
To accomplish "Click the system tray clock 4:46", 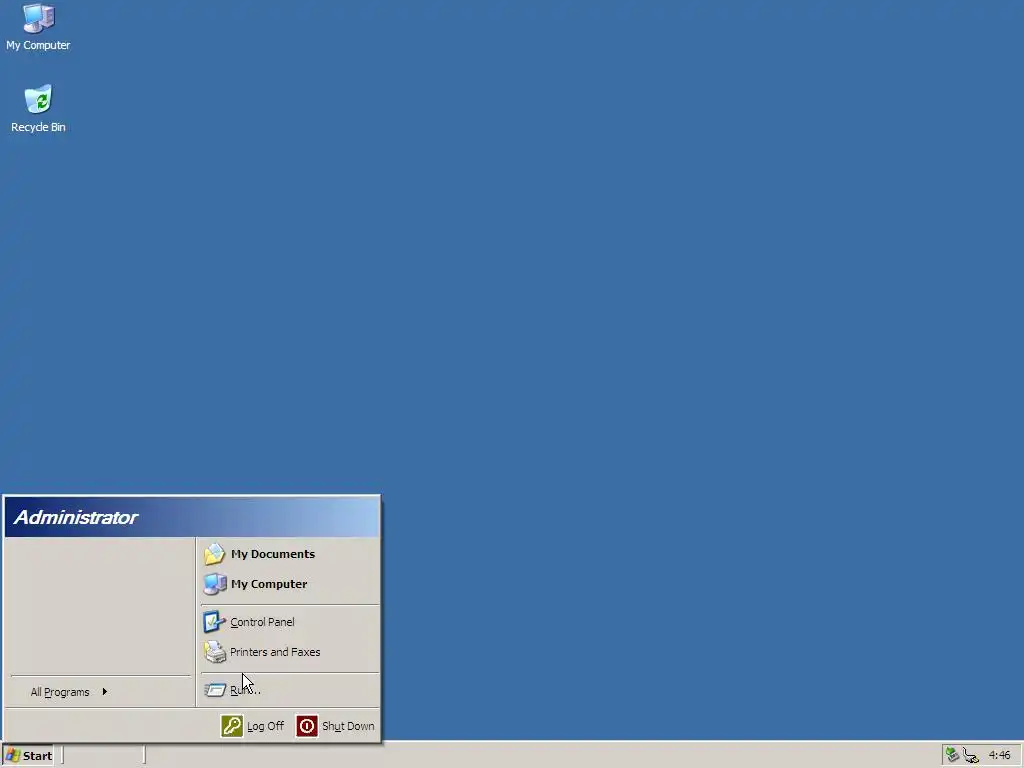I will (x=999, y=756).
